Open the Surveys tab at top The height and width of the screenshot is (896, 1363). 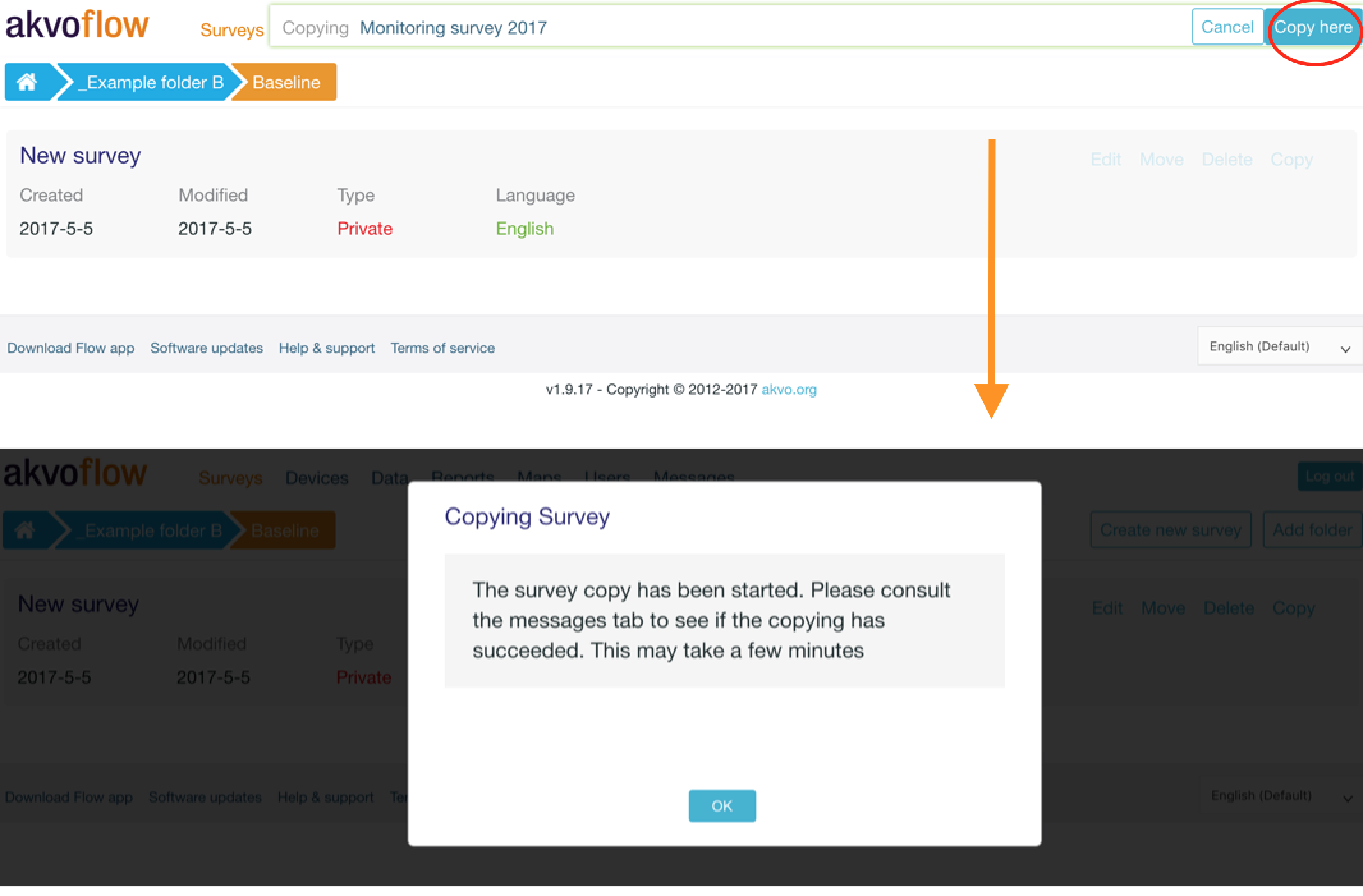pos(231,29)
